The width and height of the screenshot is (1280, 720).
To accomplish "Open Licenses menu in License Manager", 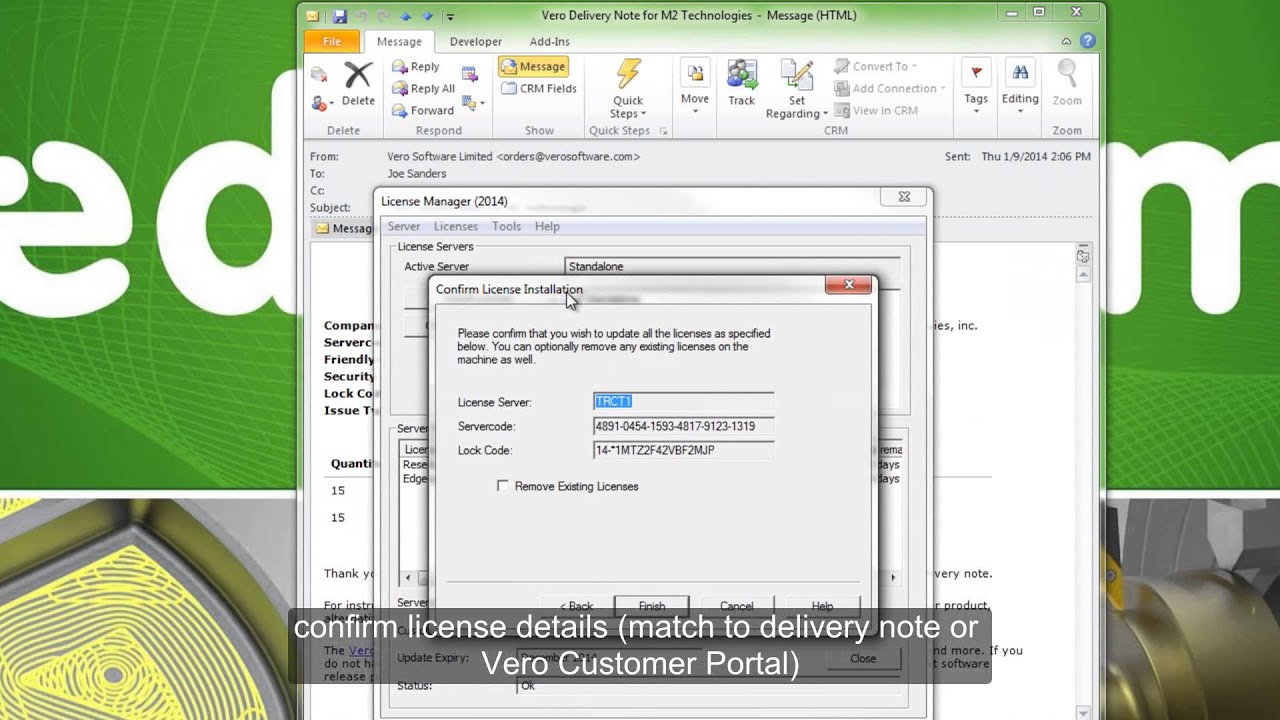I will click(456, 227).
